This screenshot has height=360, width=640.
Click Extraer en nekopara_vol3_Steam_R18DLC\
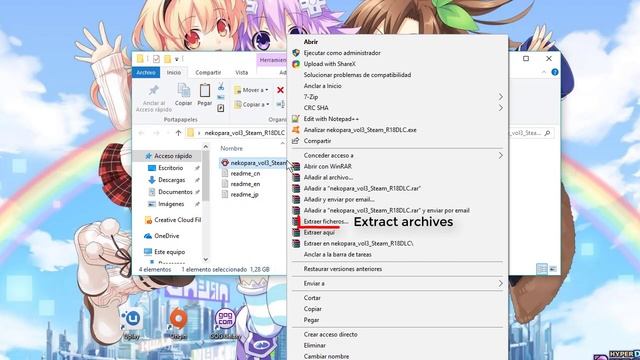pyautogui.click(x=358, y=244)
